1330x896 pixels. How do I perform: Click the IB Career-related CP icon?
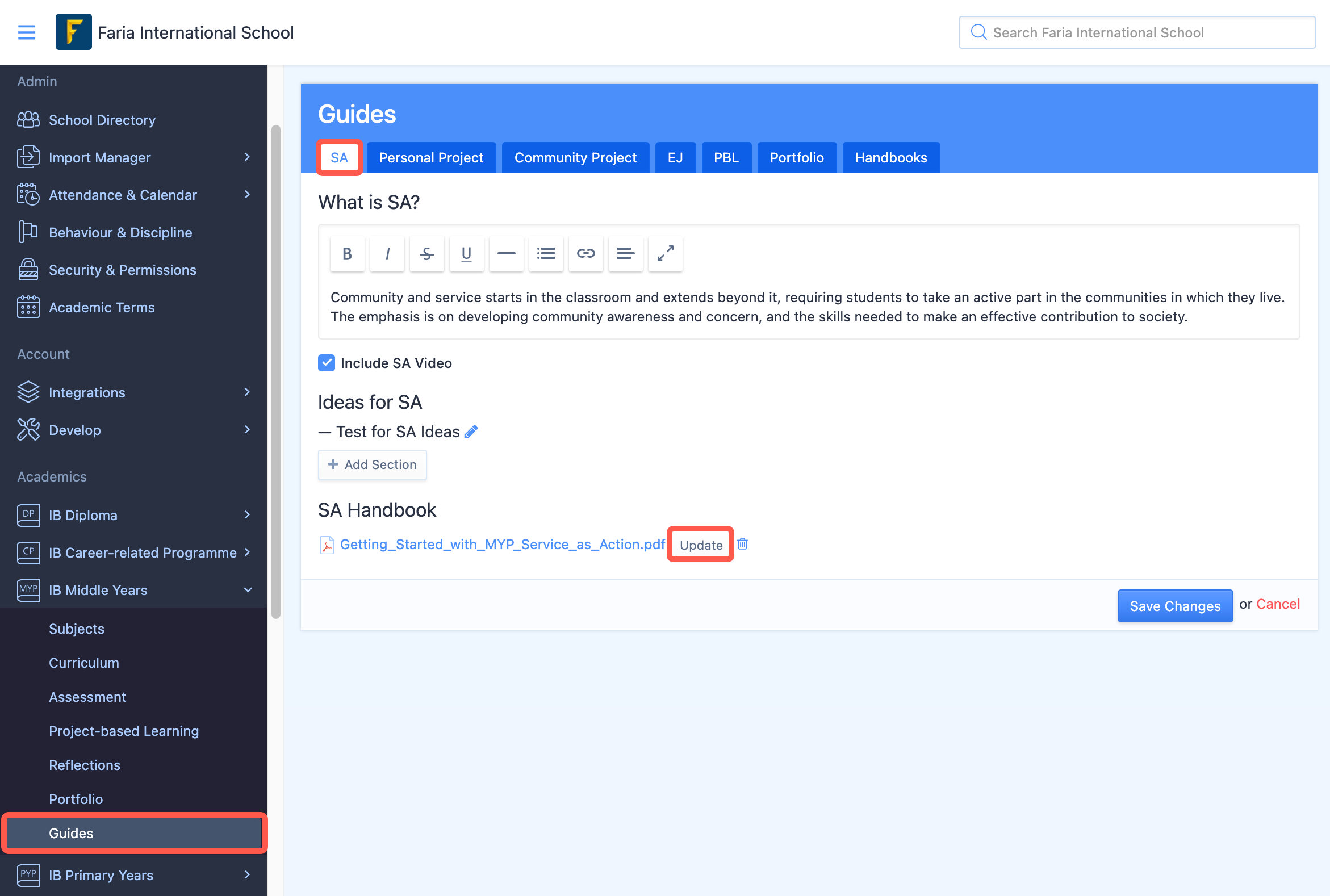(28, 552)
